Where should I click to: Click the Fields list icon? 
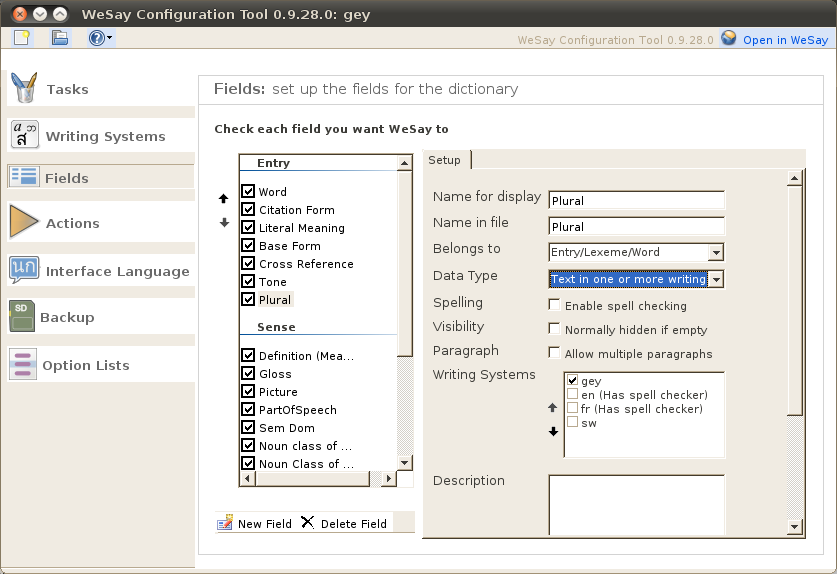(23, 176)
